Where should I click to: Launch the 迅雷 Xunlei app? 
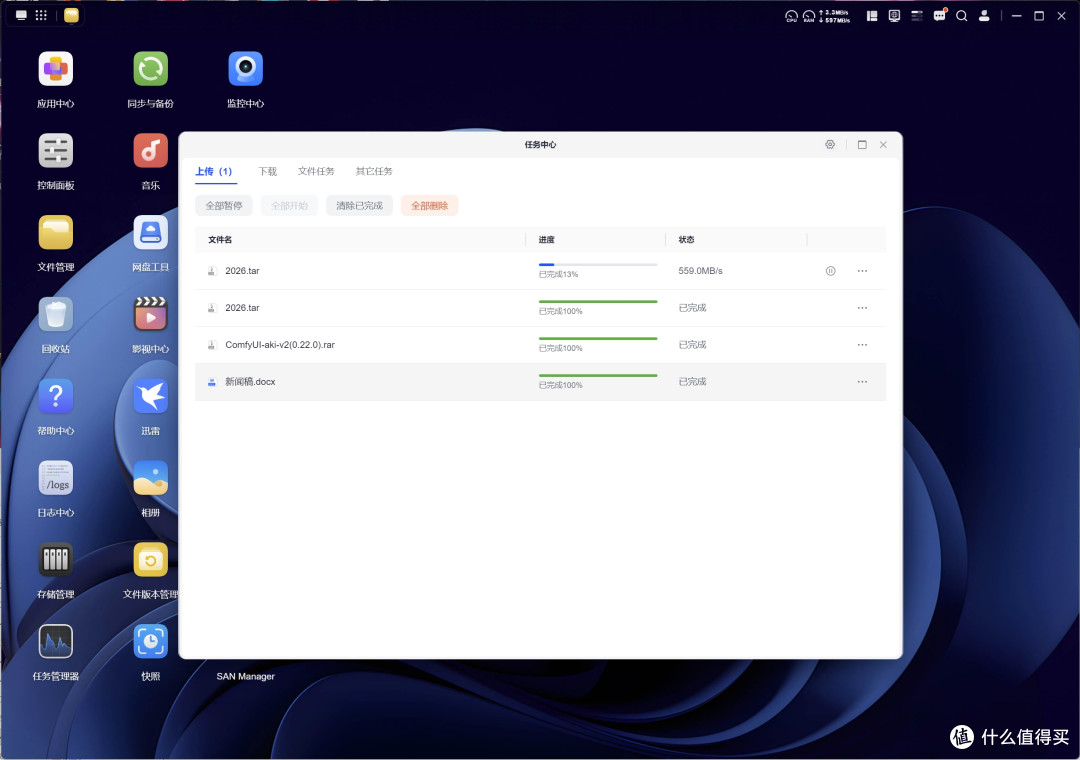point(151,396)
